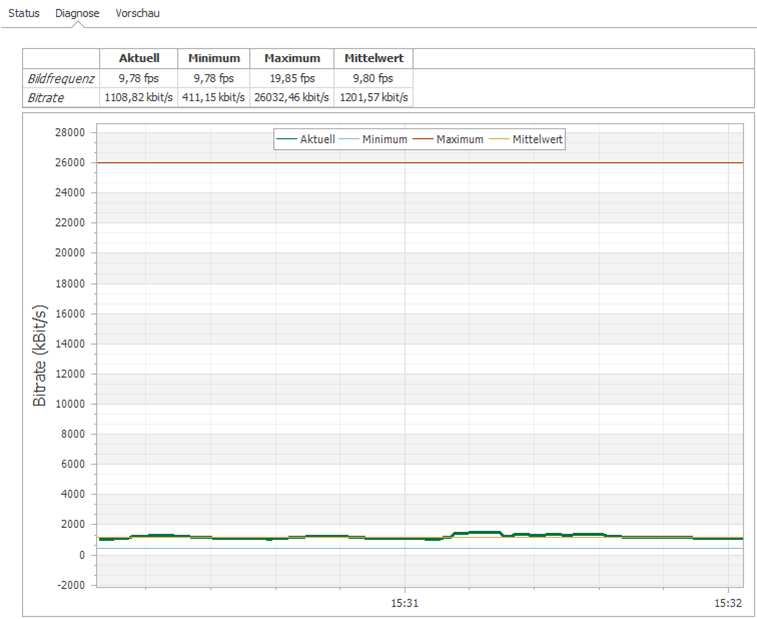Click the 15:31 time axis label
This screenshot has height=619, width=757.
pos(404,603)
